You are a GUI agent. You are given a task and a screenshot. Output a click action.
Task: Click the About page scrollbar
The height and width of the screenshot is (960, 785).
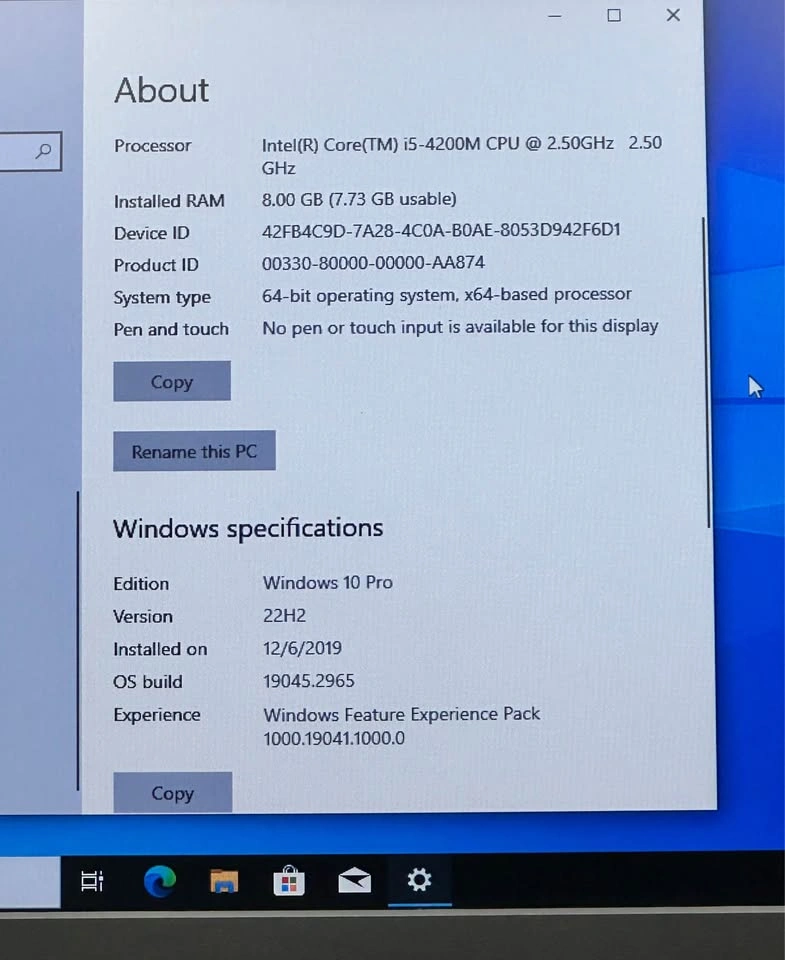pyautogui.click(x=708, y=372)
